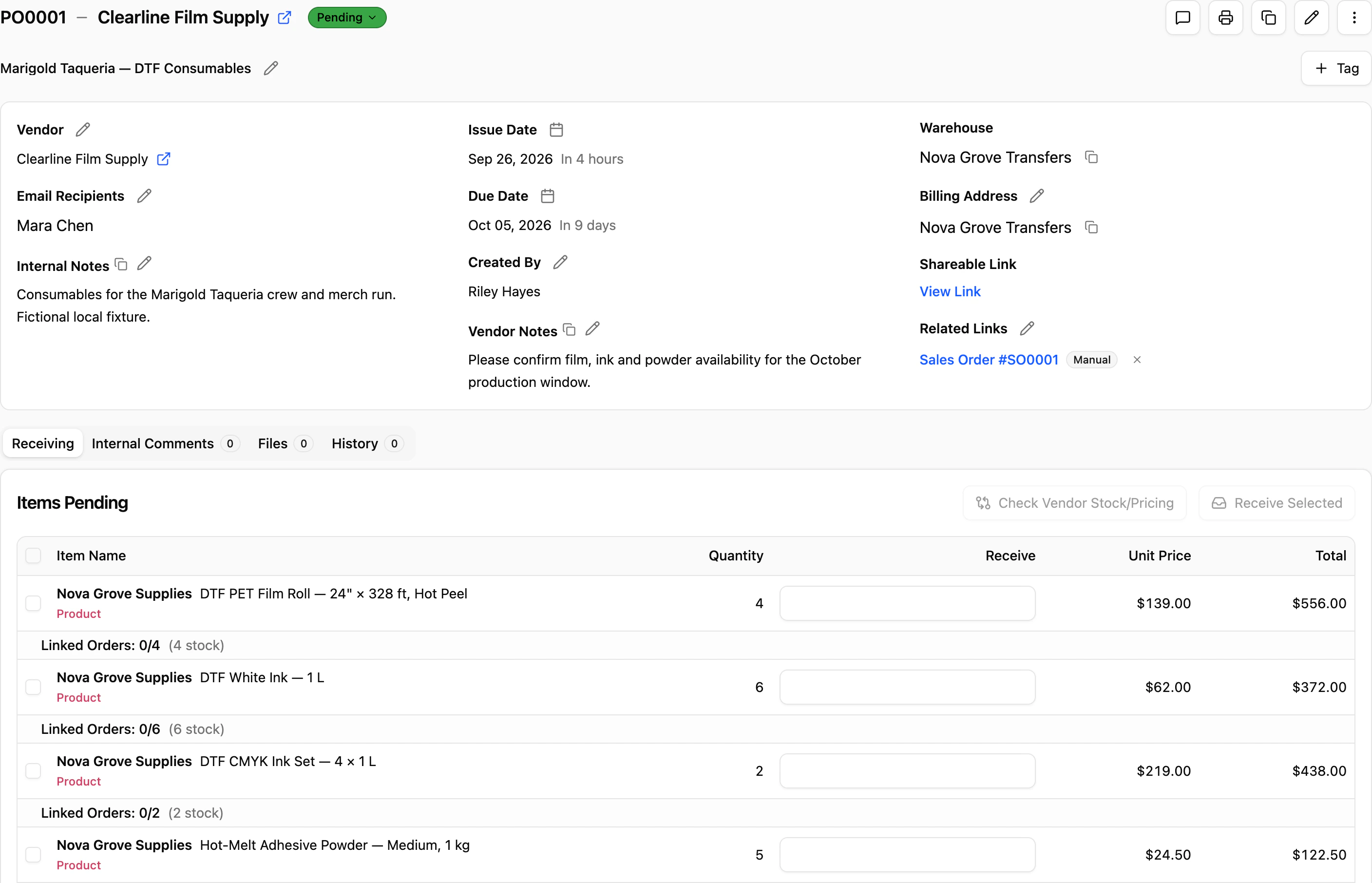Click 'Linked Orders: 0/2' row text

point(100,813)
